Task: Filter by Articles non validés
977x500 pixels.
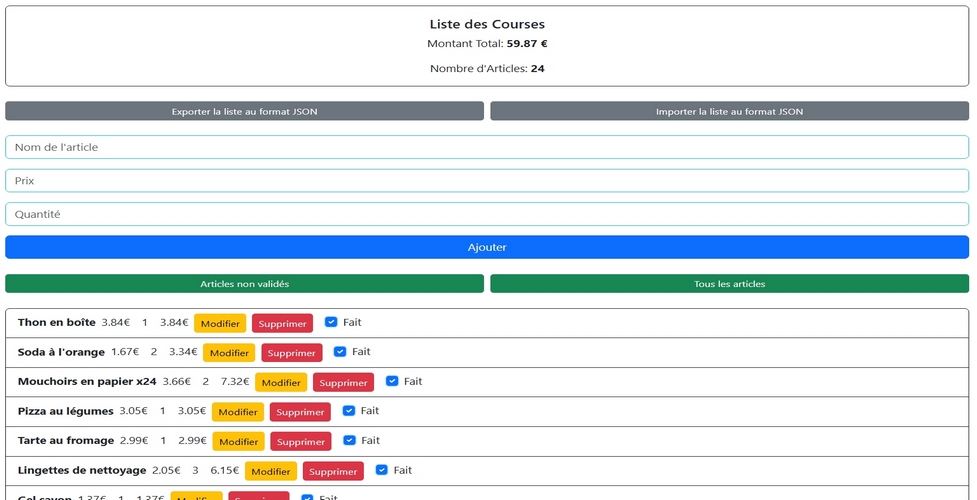Action: point(244,284)
